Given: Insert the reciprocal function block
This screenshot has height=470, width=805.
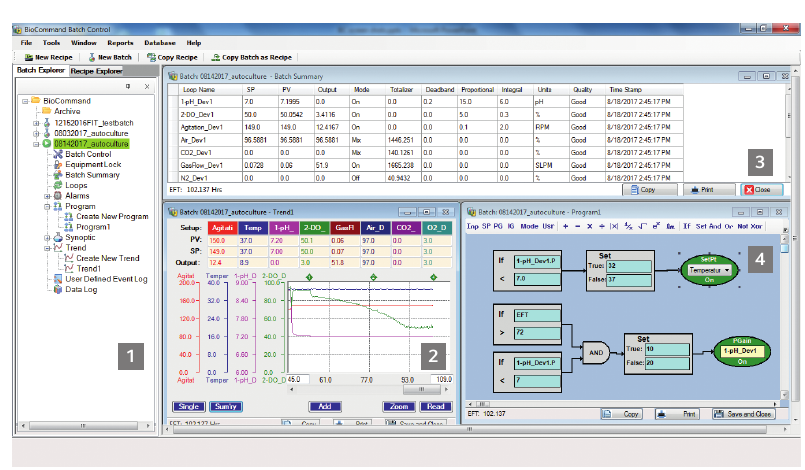Looking at the screenshot, I should click(628, 226).
